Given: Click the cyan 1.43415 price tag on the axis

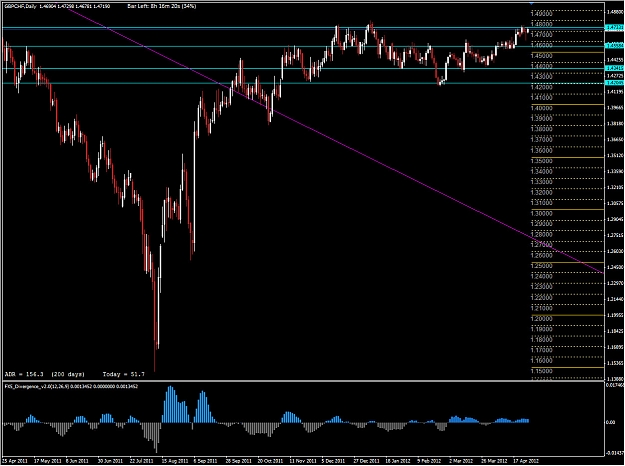Looking at the screenshot, I should [614, 69].
